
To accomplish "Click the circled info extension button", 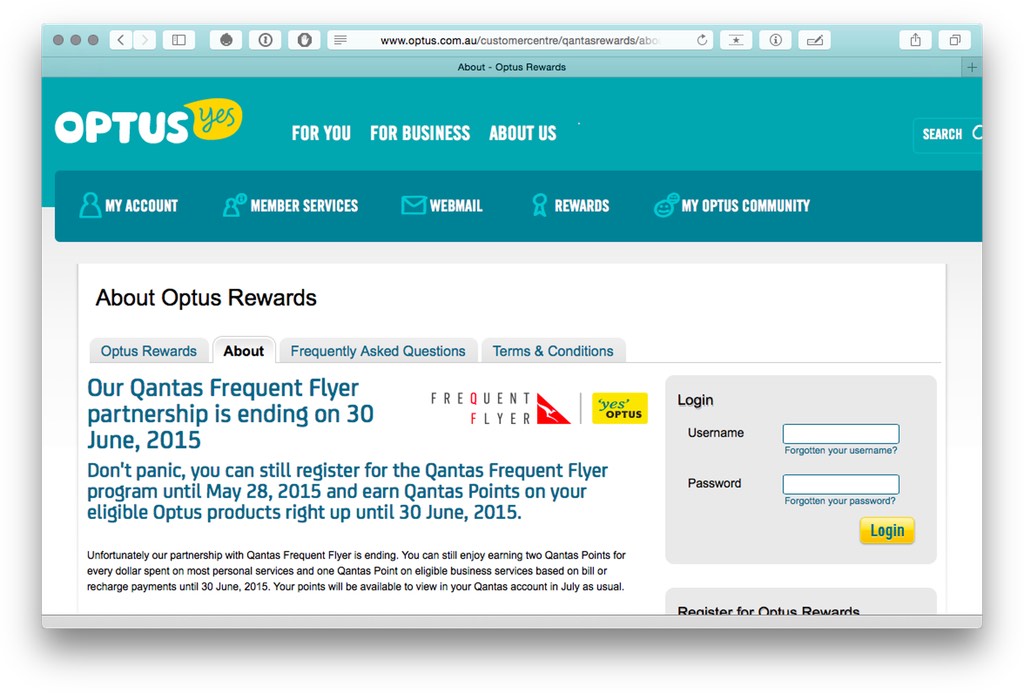I will [x=775, y=40].
